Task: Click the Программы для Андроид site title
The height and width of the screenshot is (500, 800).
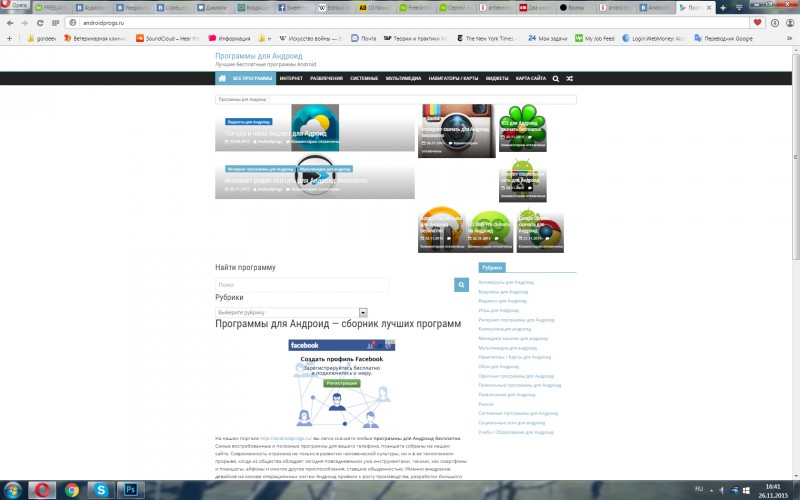Action: point(259,56)
